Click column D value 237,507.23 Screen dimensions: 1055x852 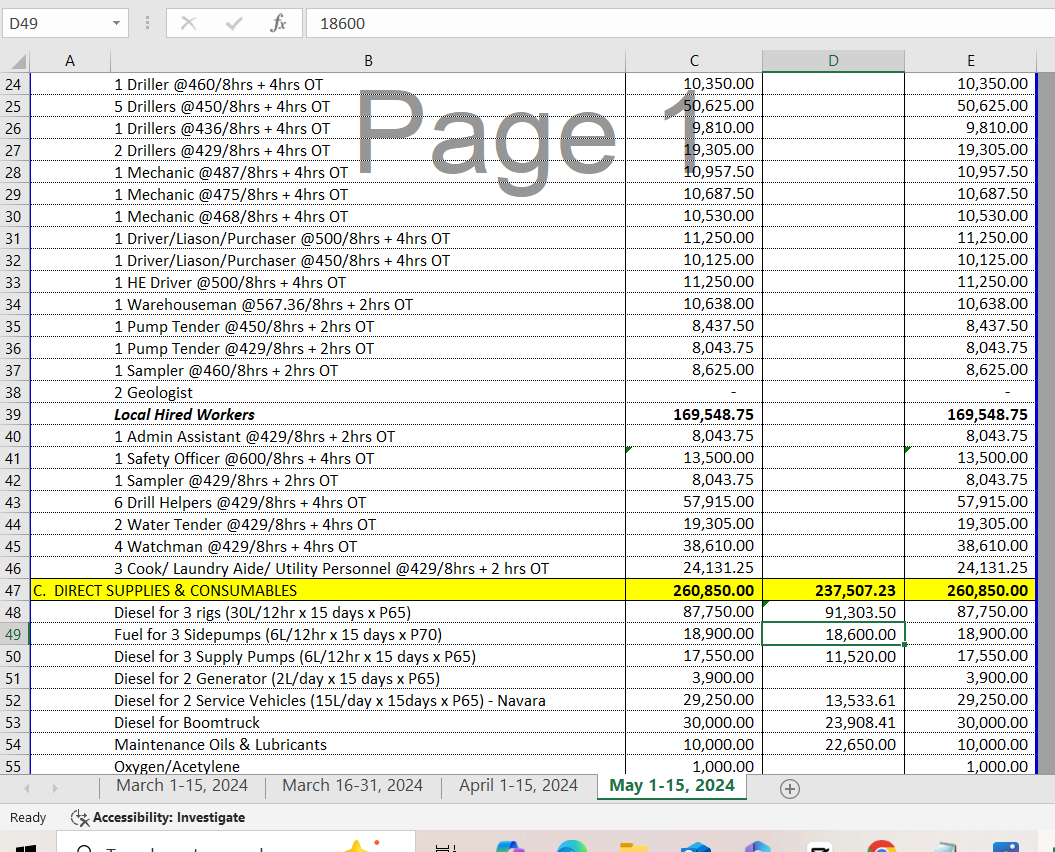click(x=833, y=591)
